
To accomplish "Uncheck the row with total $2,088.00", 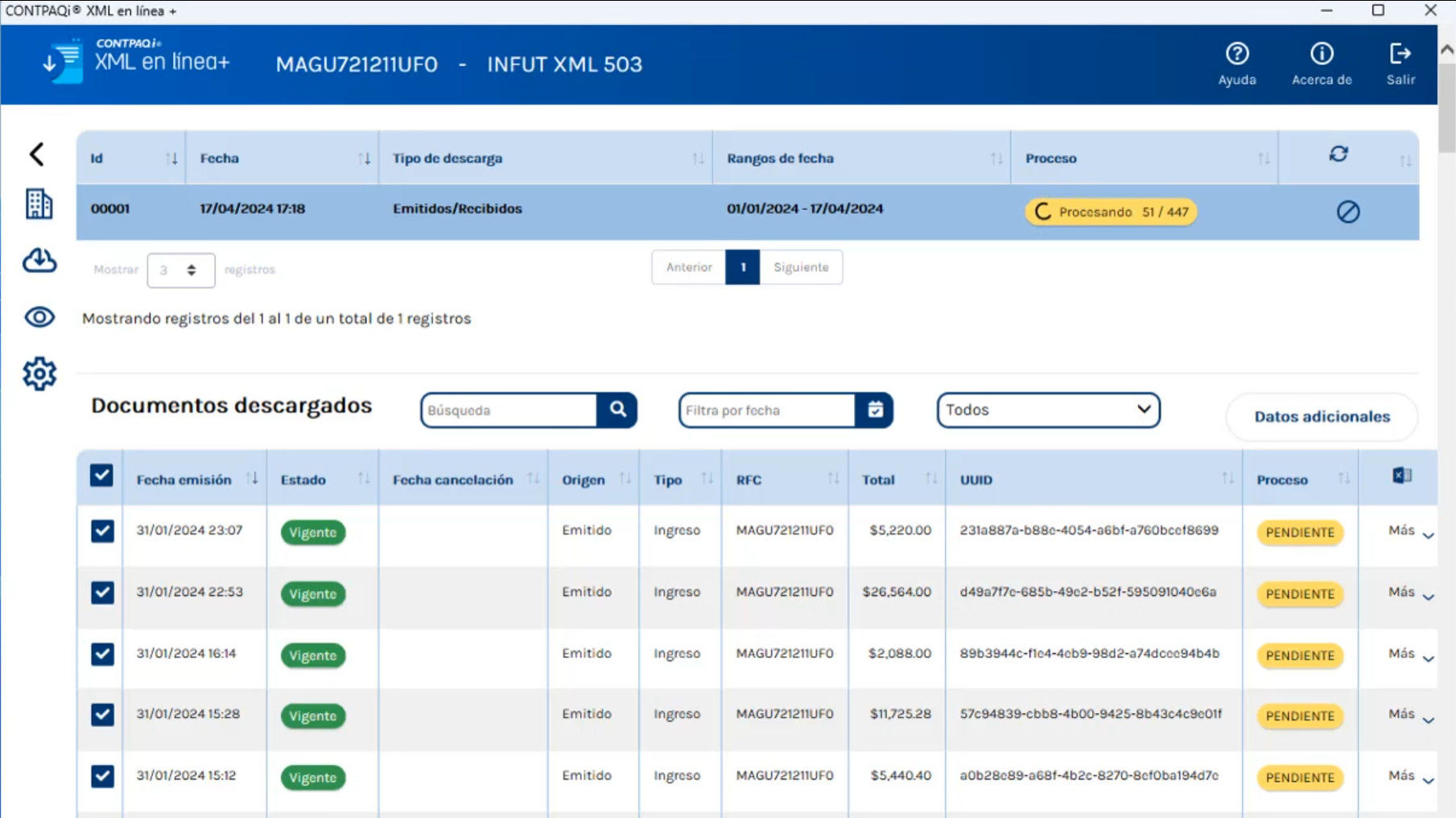I will point(102,654).
